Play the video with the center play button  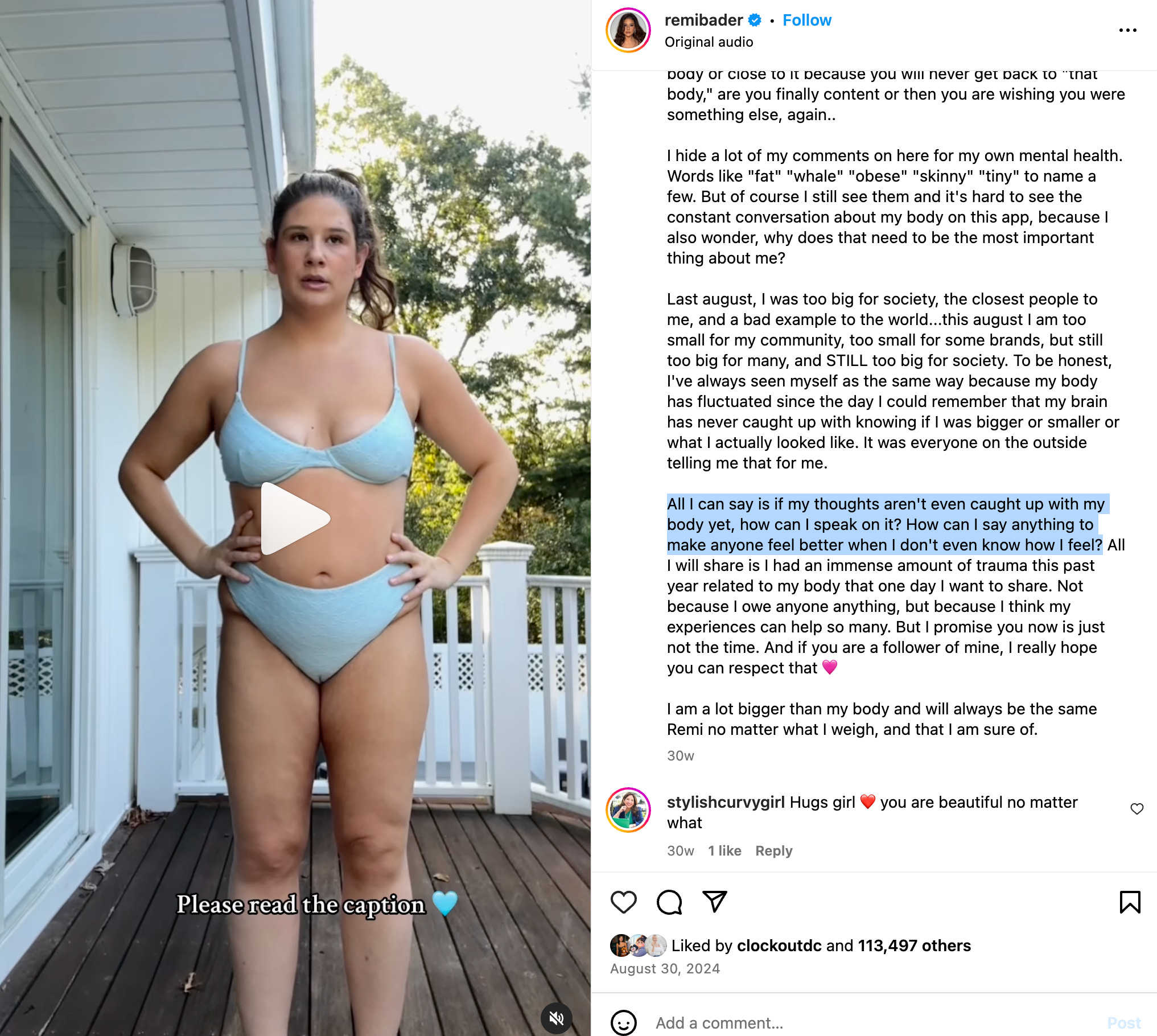pyautogui.click(x=295, y=518)
